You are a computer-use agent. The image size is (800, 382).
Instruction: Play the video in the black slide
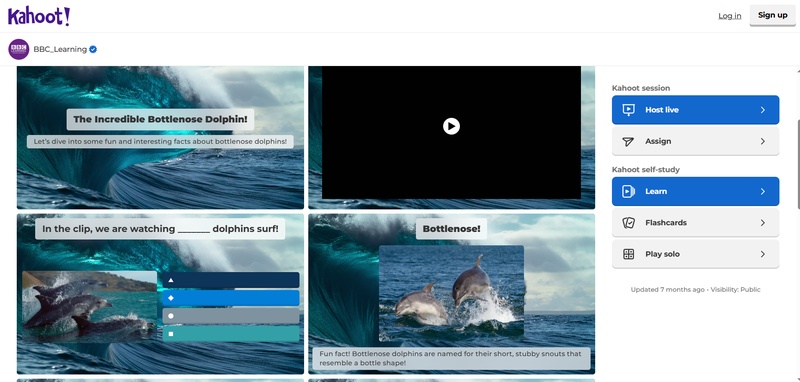[x=451, y=126]
